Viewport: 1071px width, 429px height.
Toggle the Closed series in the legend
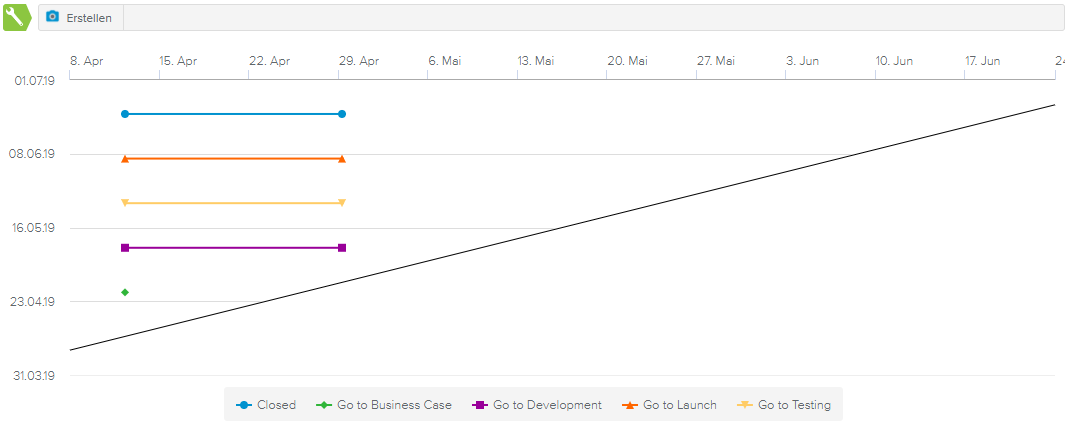point(266,405)
